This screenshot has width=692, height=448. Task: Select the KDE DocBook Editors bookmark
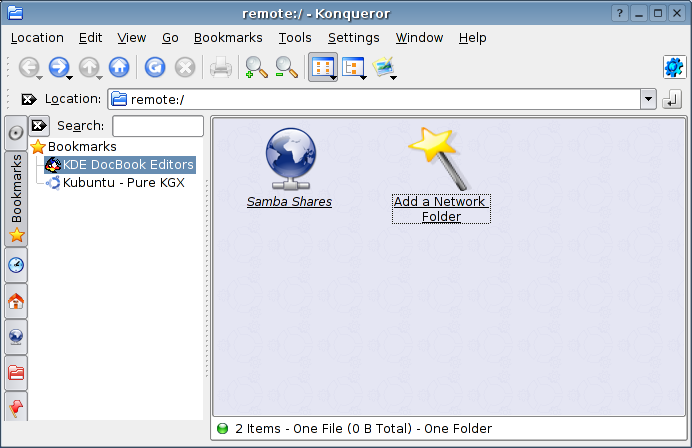point(120,165)
